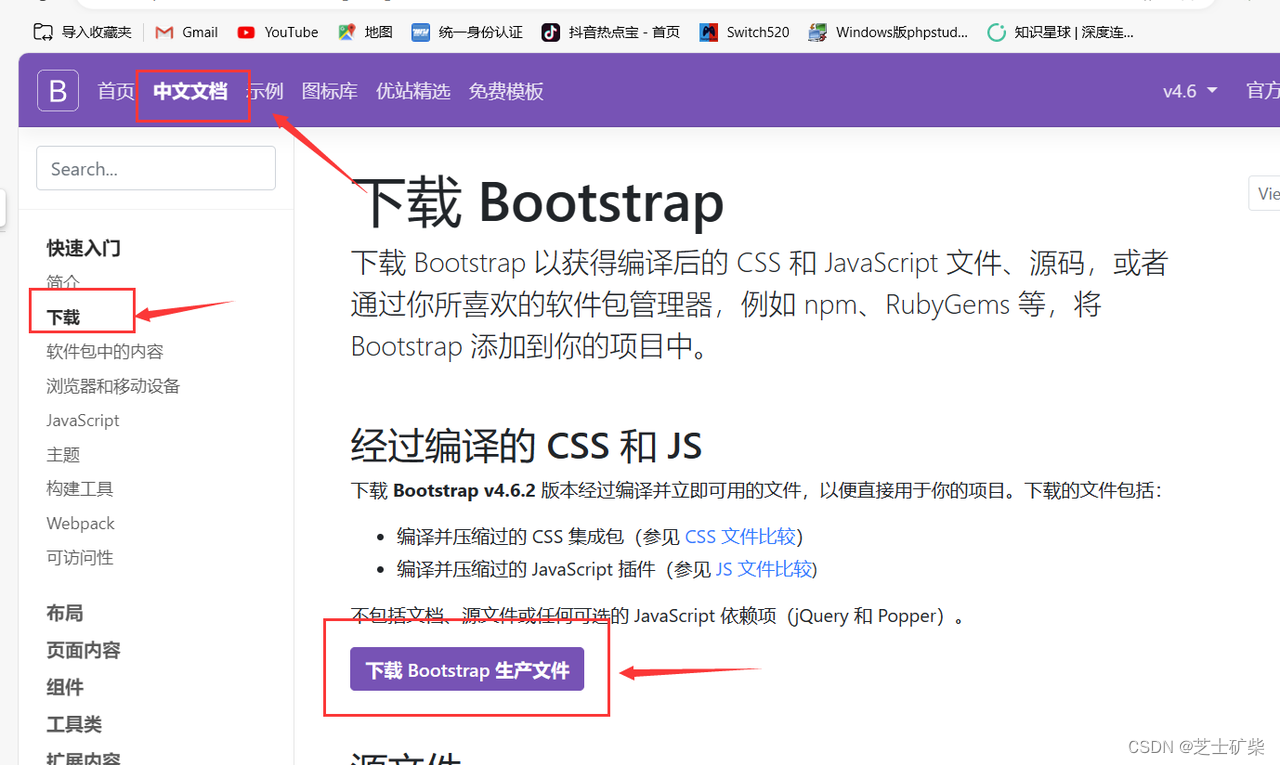Open the Gmail bookmark

pos(186,31)
